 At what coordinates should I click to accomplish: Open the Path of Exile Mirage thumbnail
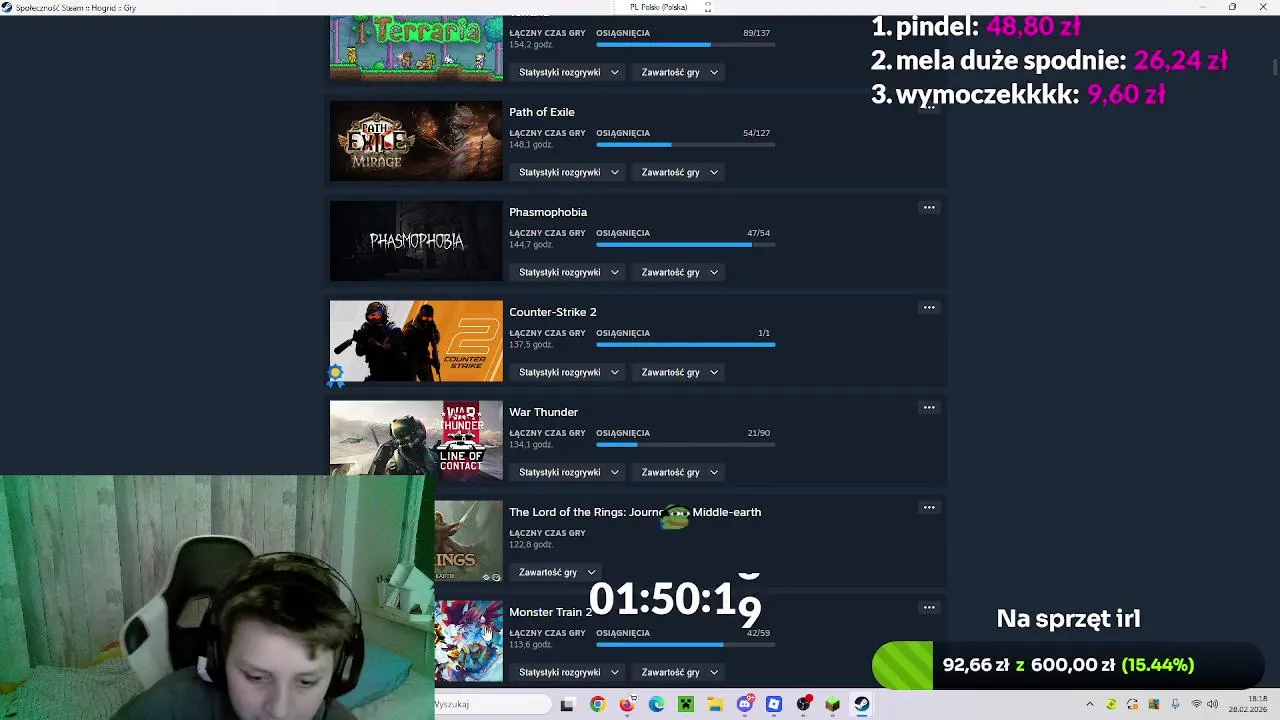(x=416, y=141)
